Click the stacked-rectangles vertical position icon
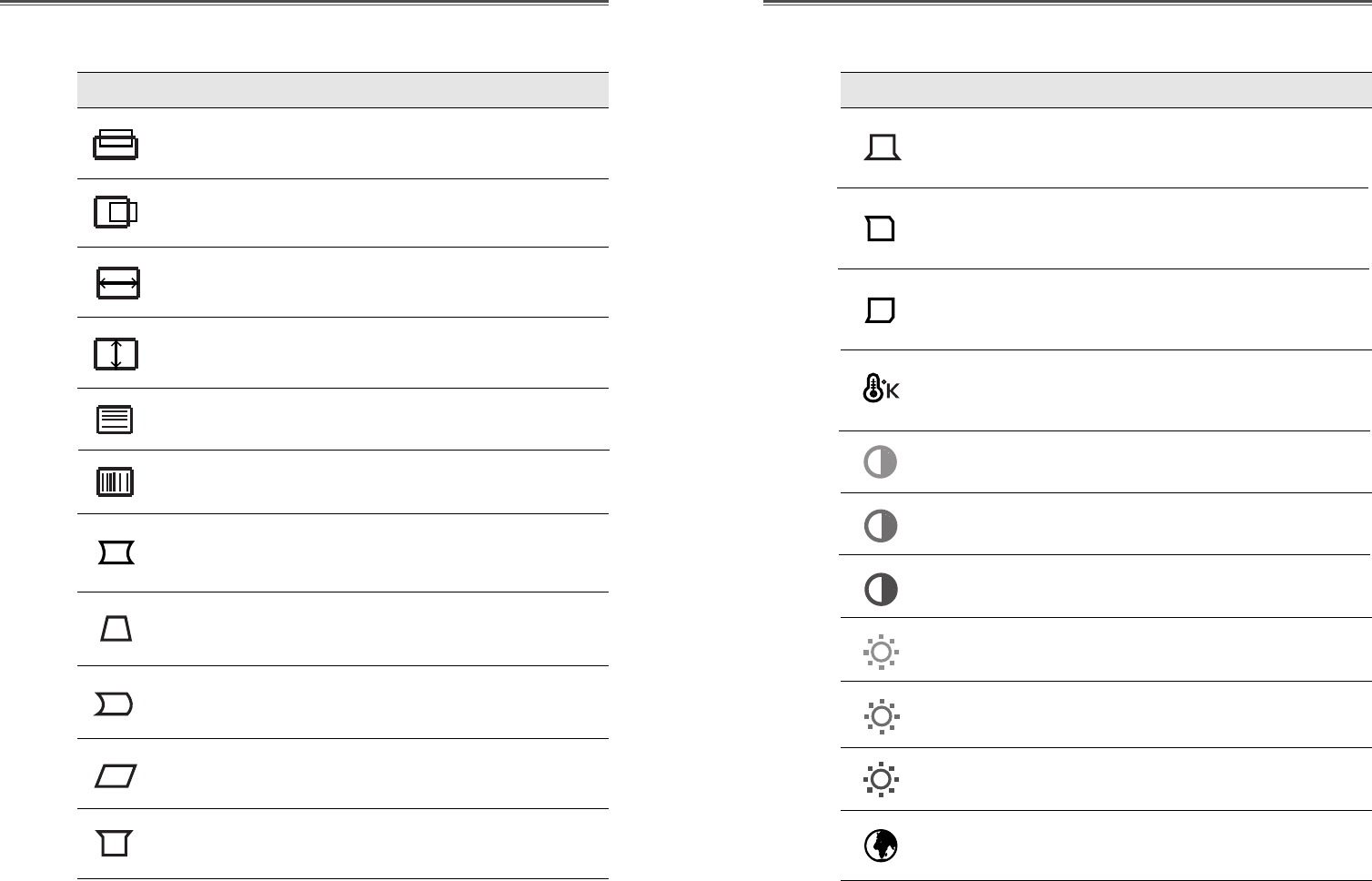Screen dimensions: 1372x881 pyautogui.click(x=116, y=144)
